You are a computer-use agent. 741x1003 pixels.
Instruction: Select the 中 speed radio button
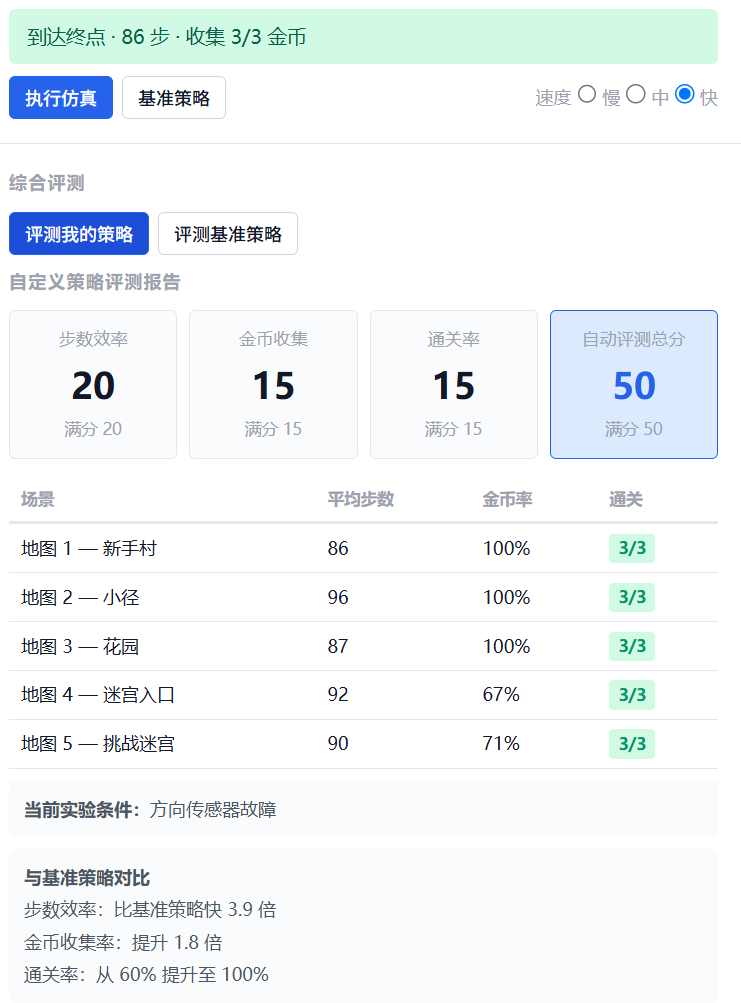pyautogui.click(x=635, y=95)
